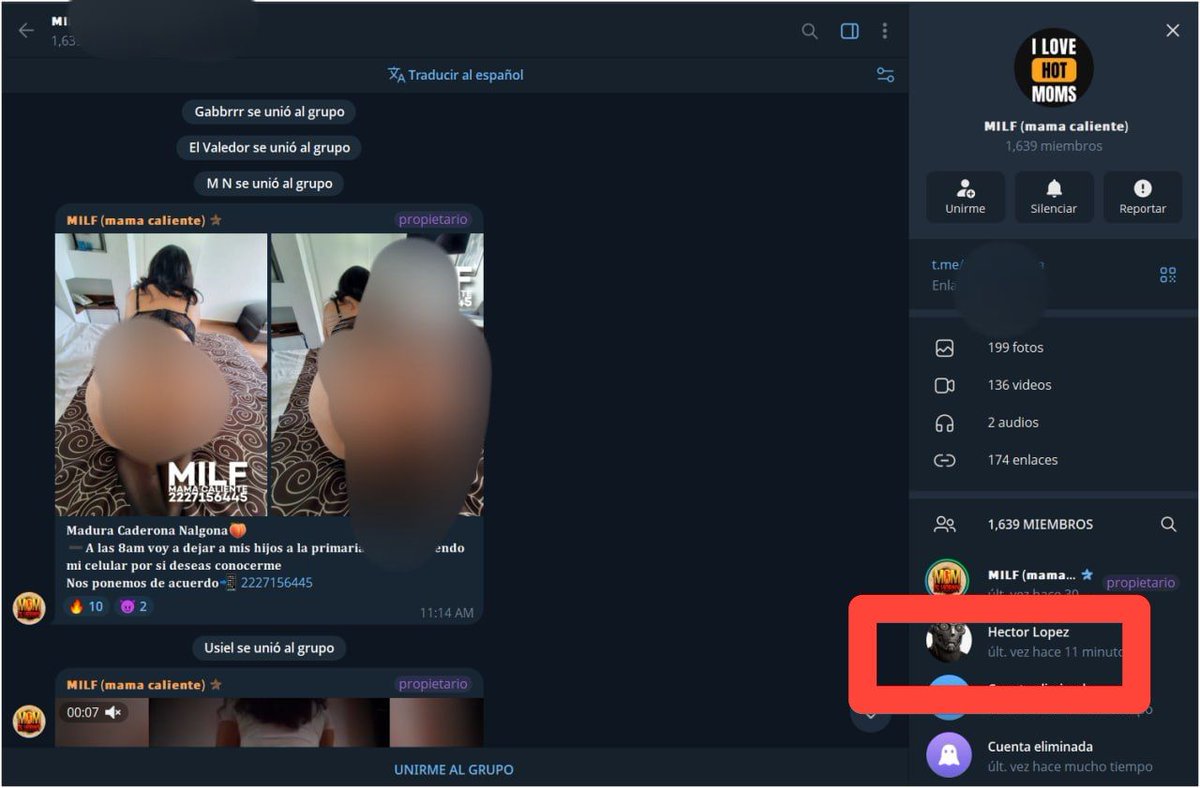Viewport: 1200px width, 788px height.
Task: Open the 174 enlaces section
Action: pos(1054,460)
